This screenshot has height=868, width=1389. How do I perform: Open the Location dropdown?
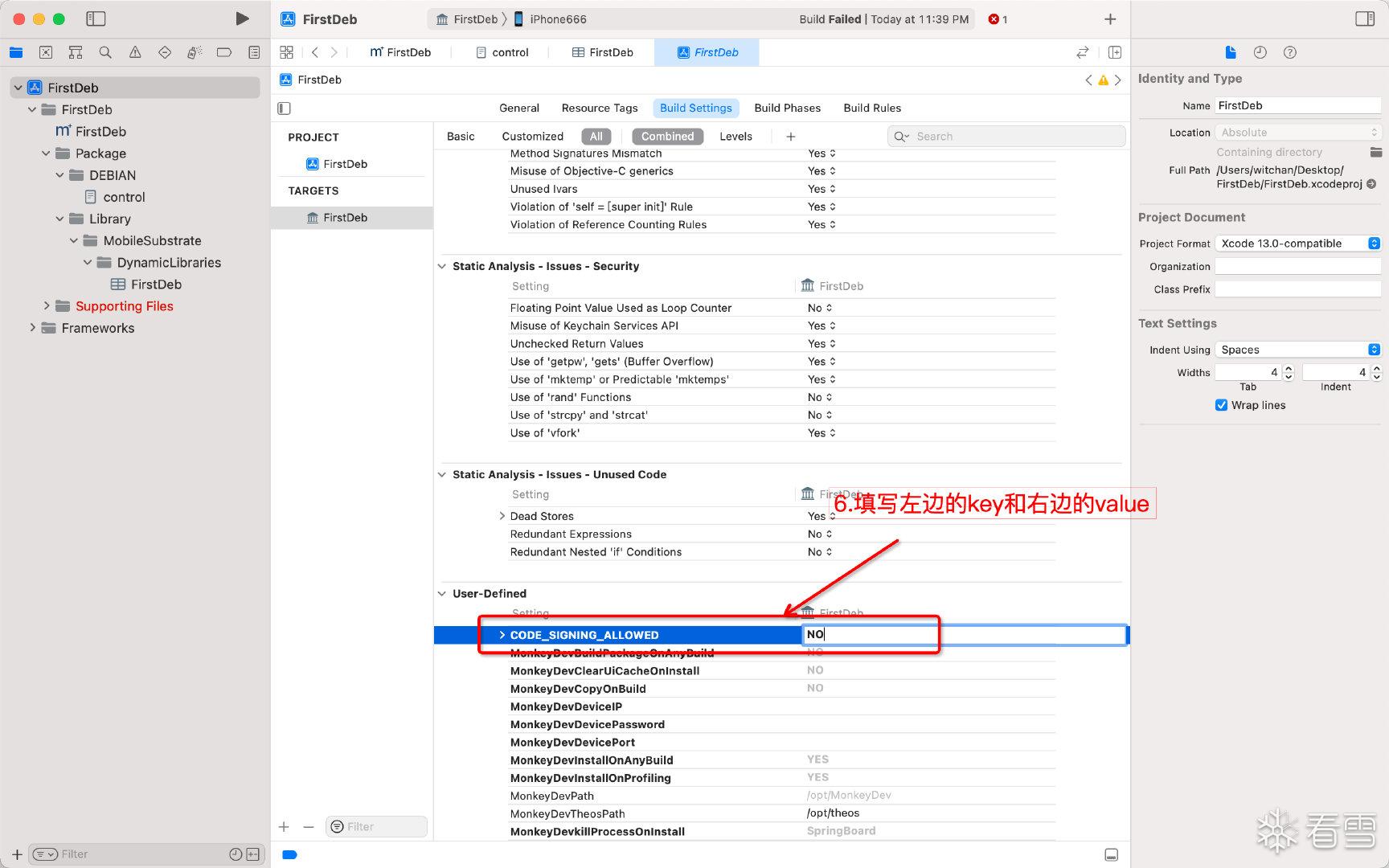tap(1297, 133)
